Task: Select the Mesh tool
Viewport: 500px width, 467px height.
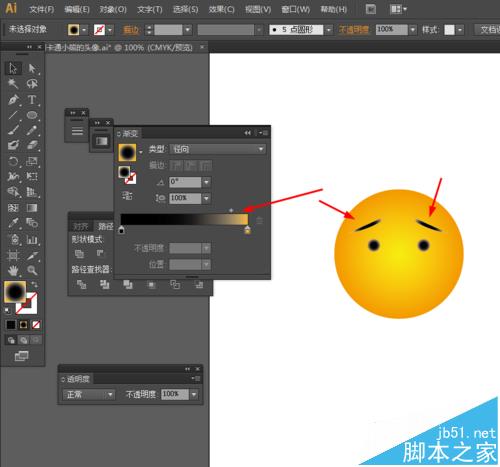Action: tap(13, 208)
